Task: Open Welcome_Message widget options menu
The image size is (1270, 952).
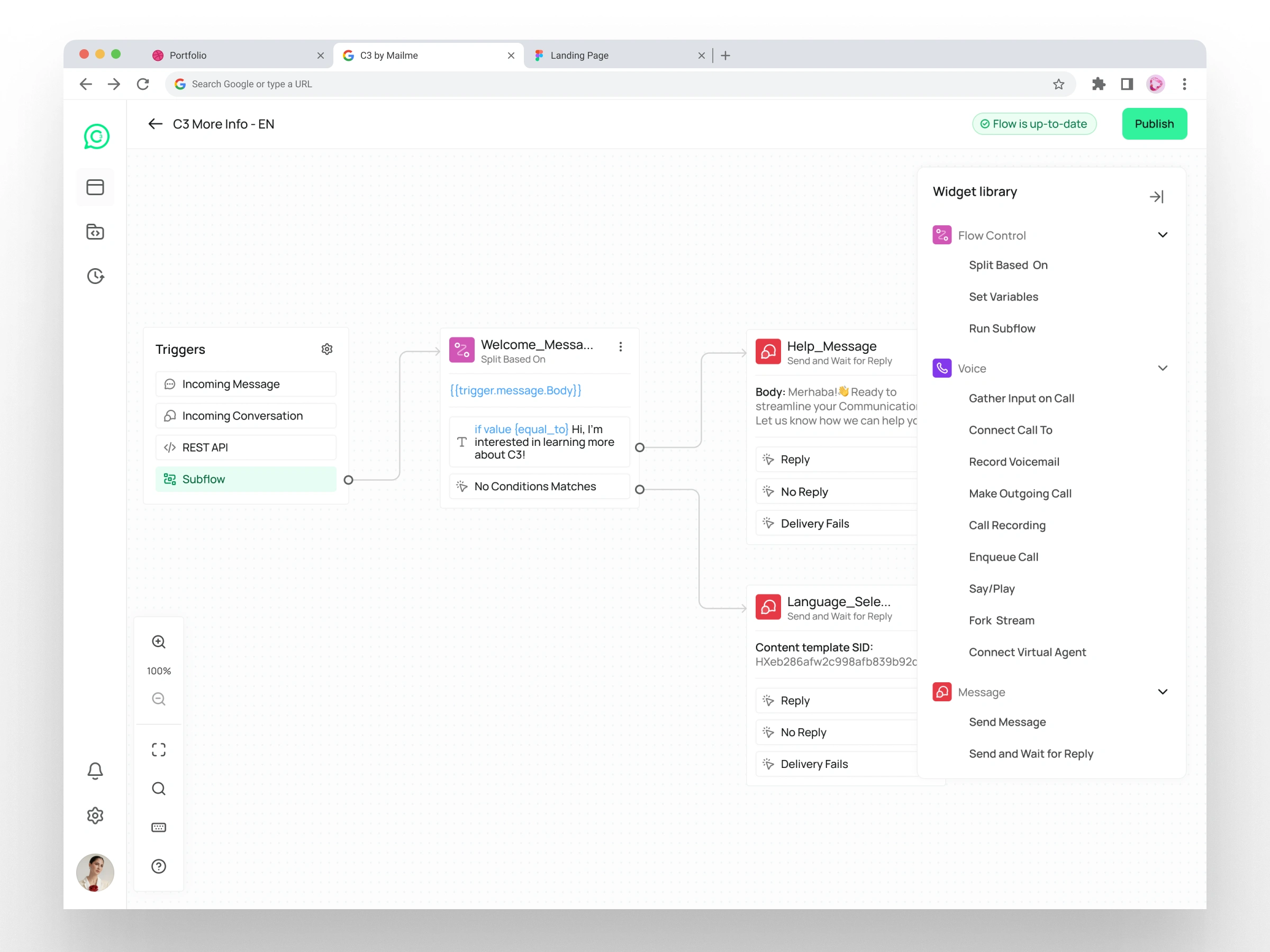Action: click(621, 346)
